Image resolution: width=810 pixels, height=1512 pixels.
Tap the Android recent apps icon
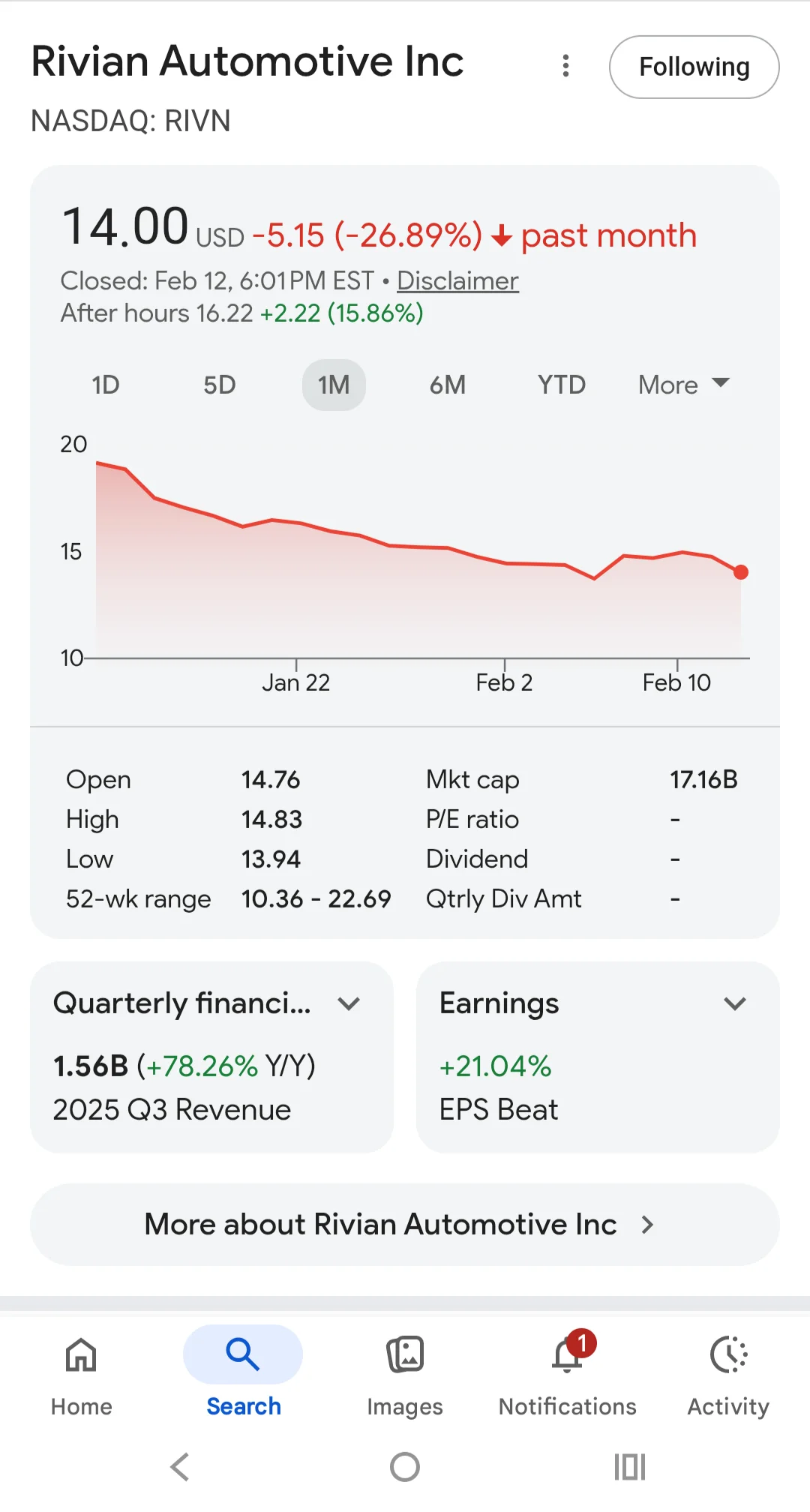click(x=629, y=1467)
